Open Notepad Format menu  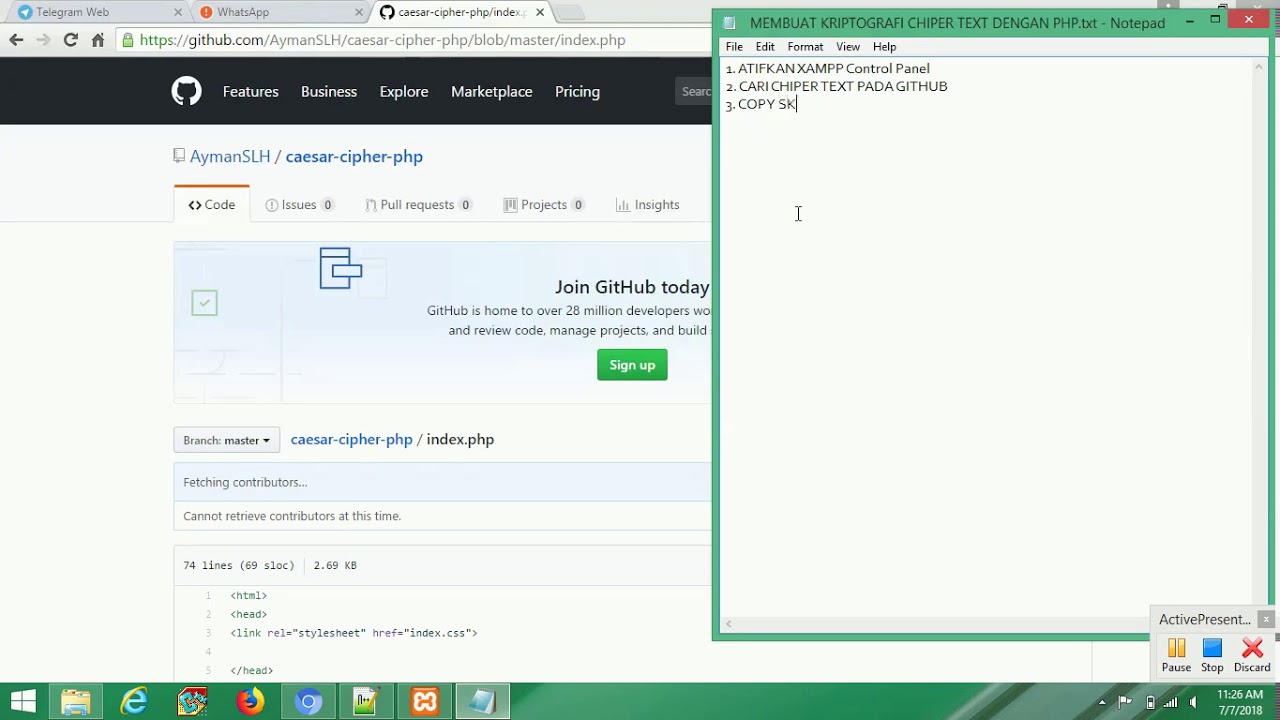805,47
